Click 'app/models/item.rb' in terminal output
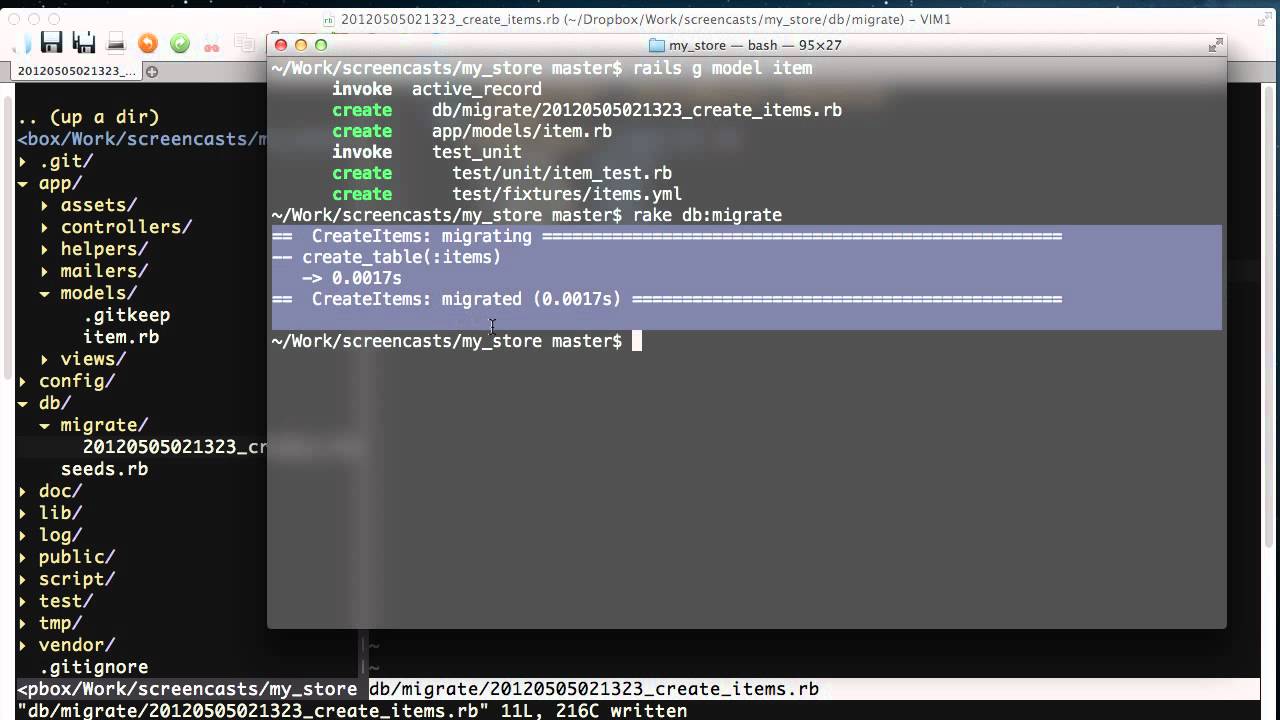The image size is (1280, 720). pyautogui.click(x=522, y=131)
